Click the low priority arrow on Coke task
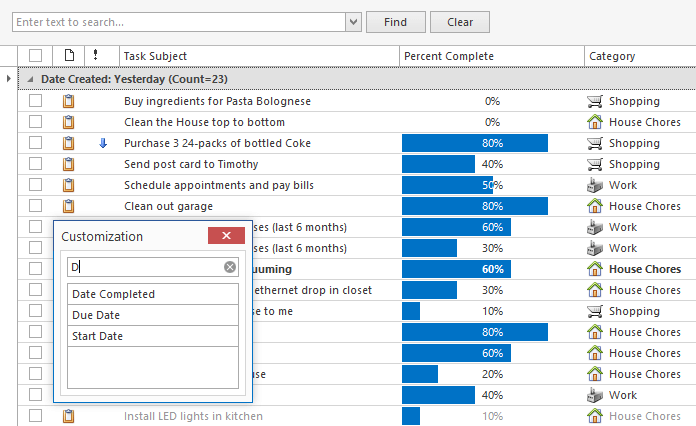 (103, 143)
